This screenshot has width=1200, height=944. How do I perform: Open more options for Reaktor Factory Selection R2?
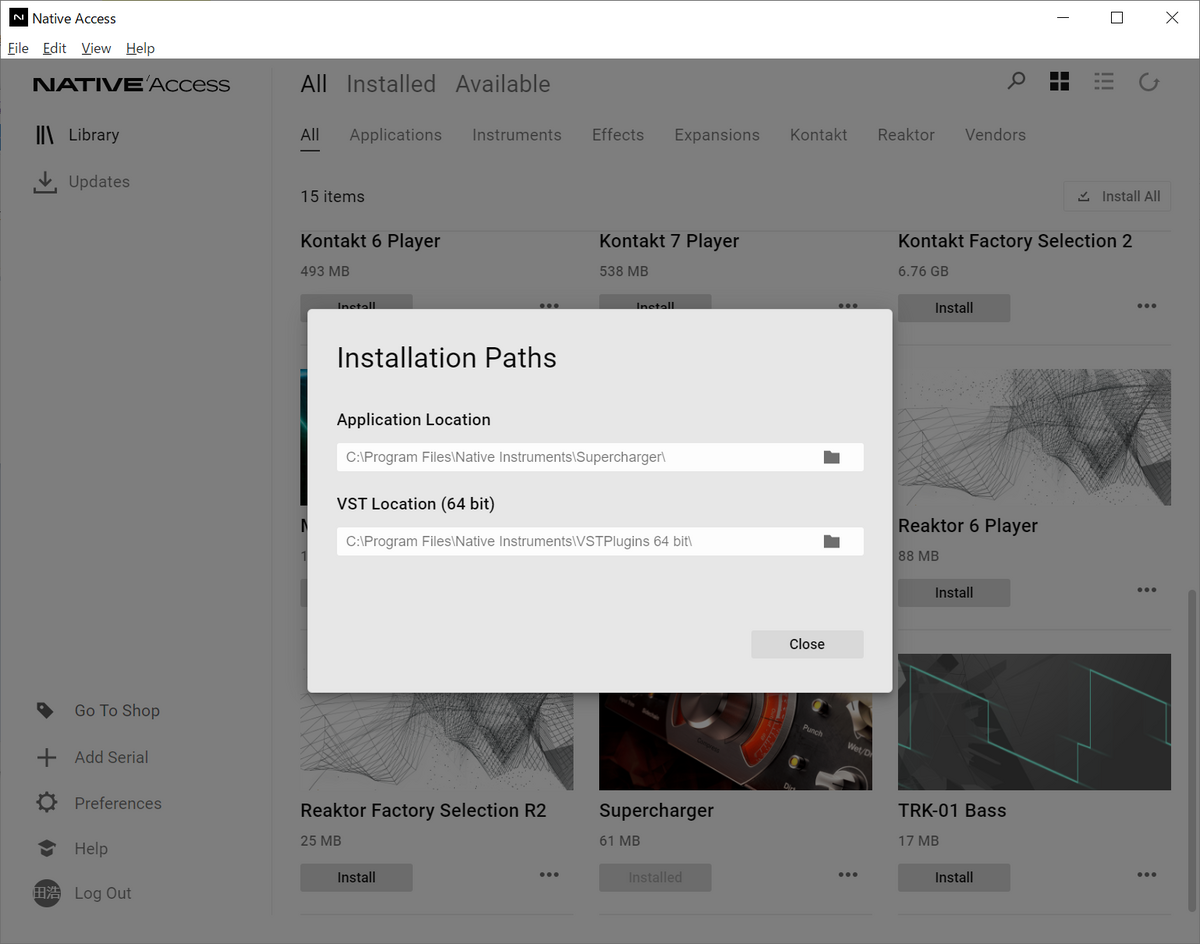click(549, 875)
